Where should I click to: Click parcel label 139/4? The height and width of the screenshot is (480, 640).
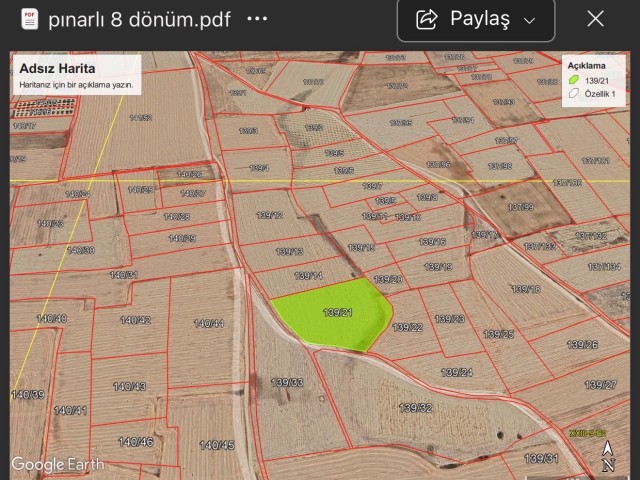[259, 168]
